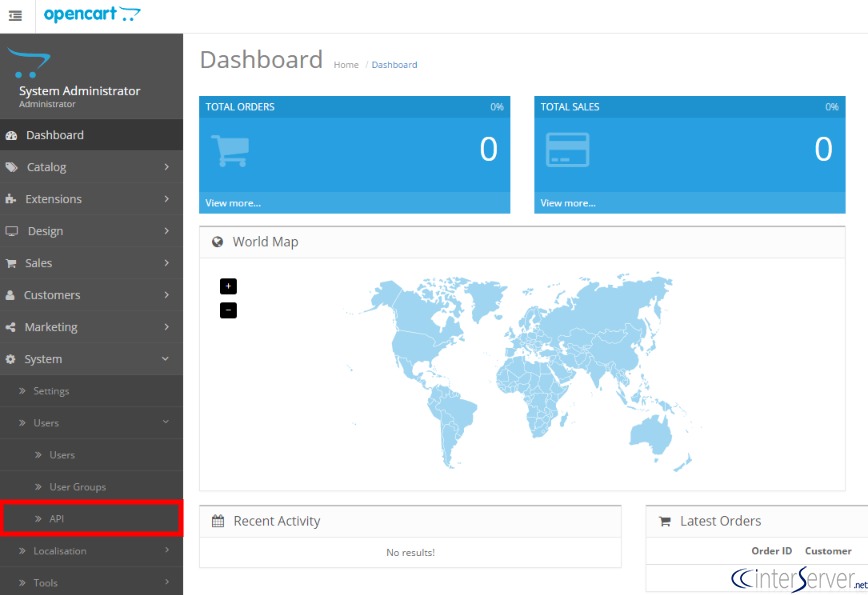Click the calendar icon beside Recent Activity
This screenshot has height=595, width=868.
218,521
